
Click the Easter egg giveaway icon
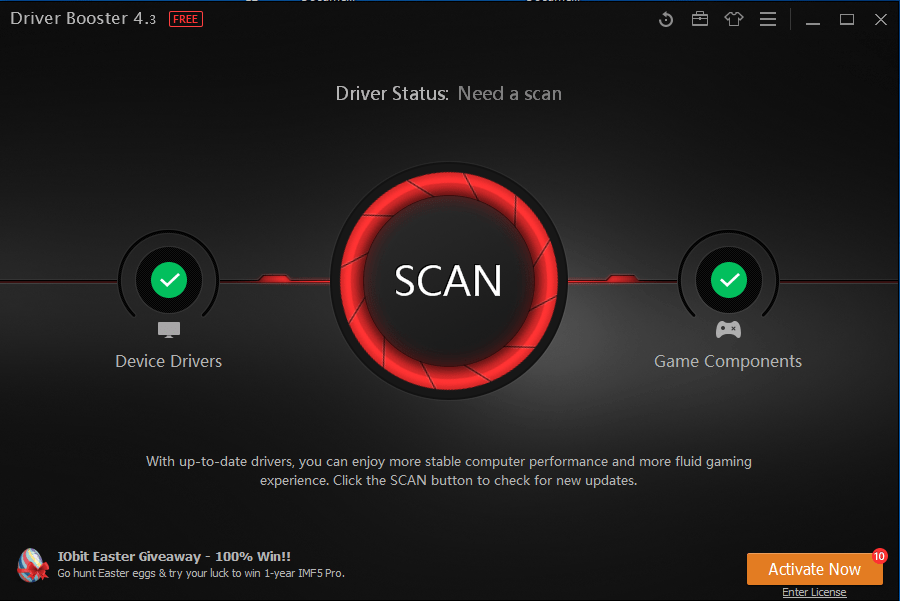[x=33, y=565]
